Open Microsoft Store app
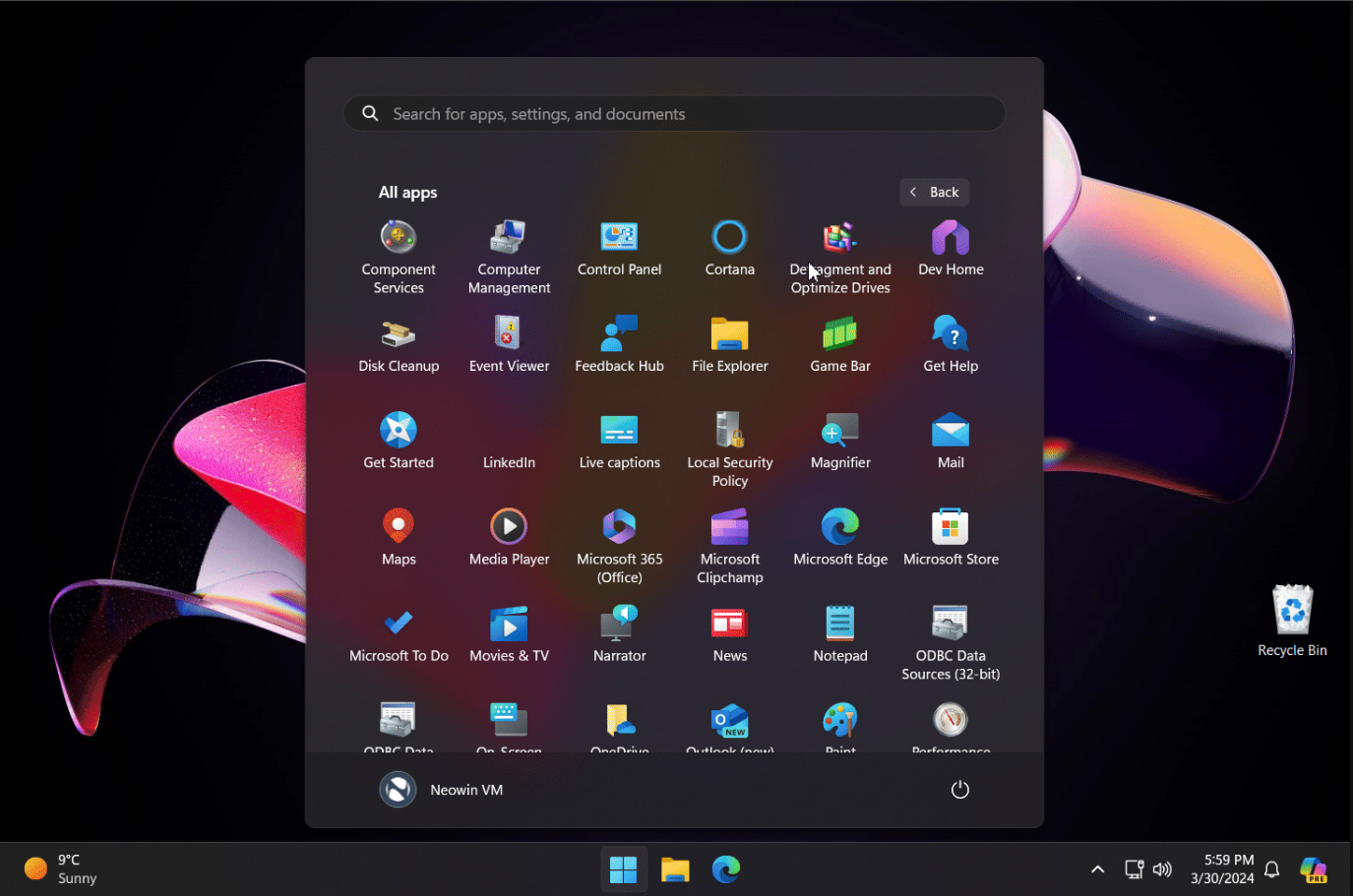The height and width of the screenshot is (896, 1353). 950,537
